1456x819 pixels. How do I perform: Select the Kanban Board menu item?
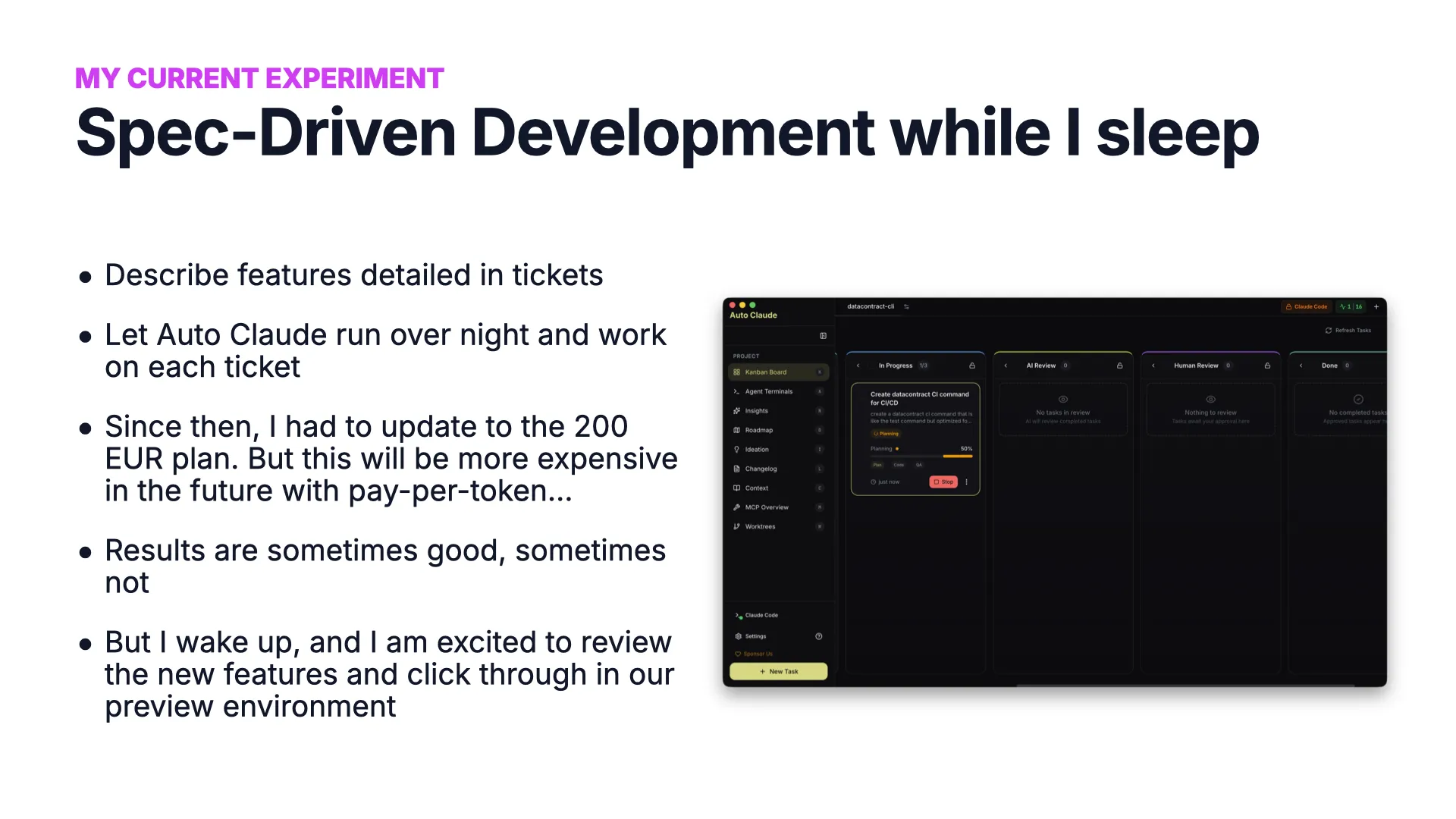[766, 372]
